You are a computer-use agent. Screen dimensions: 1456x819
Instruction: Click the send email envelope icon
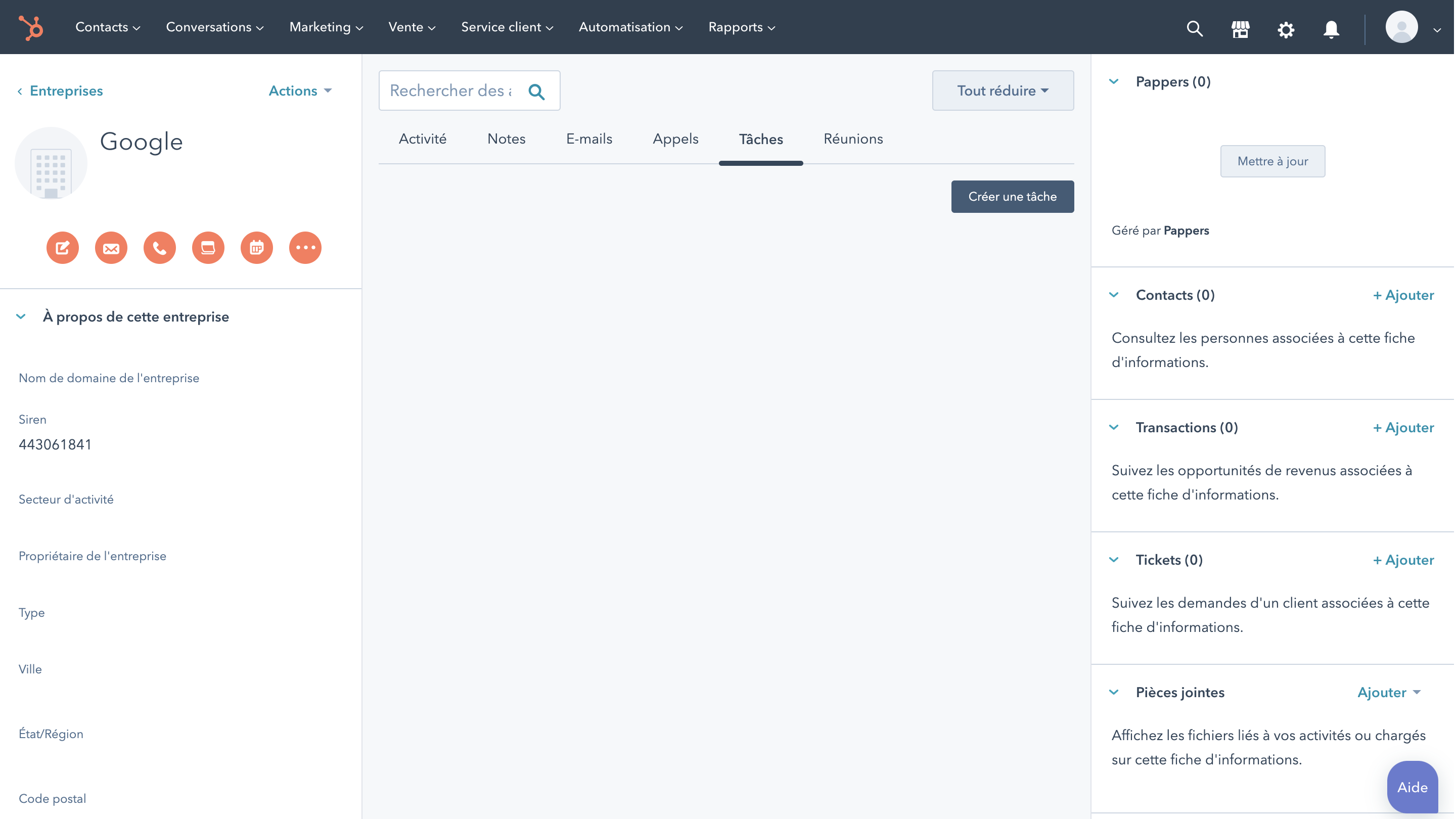click(x=111, y=248)
